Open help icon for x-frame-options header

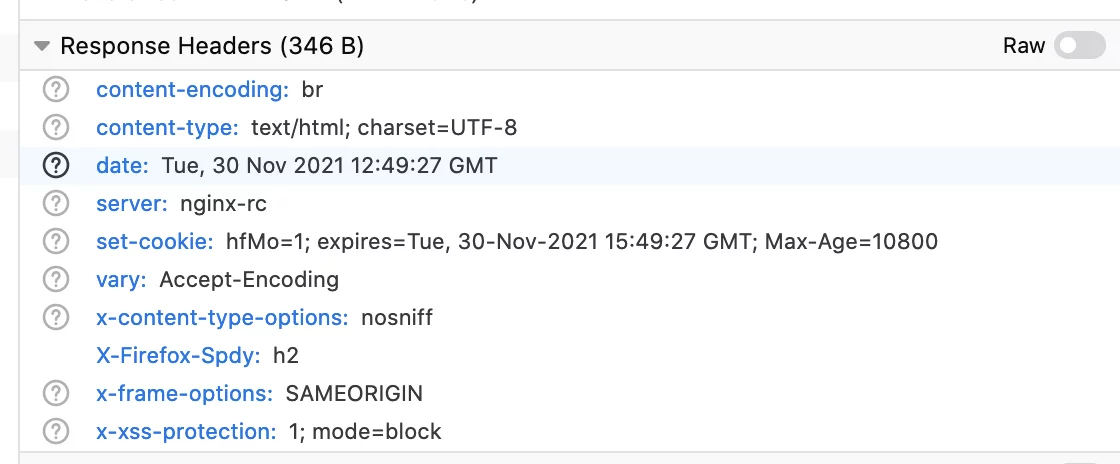tap(56, 393)
